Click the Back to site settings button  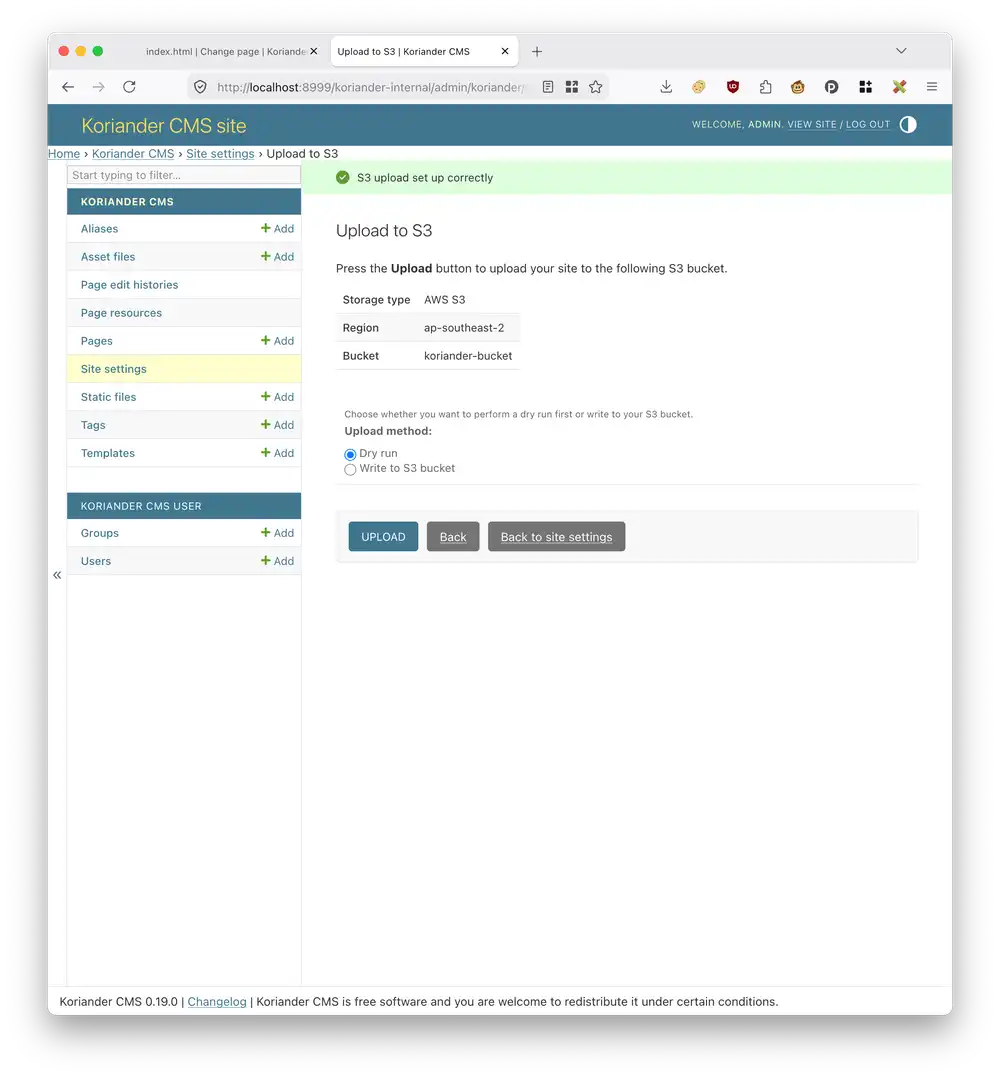556,537
